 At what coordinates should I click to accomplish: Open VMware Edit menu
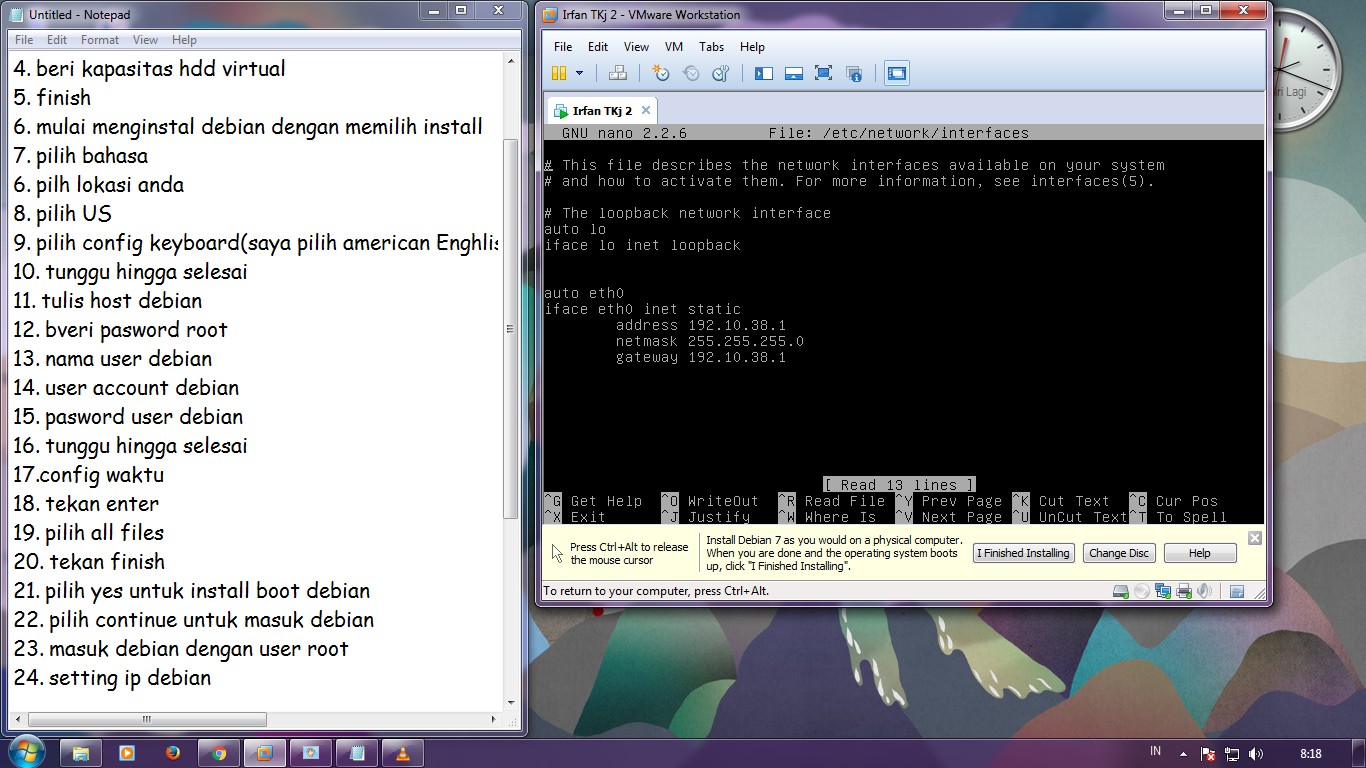point(598,47)
